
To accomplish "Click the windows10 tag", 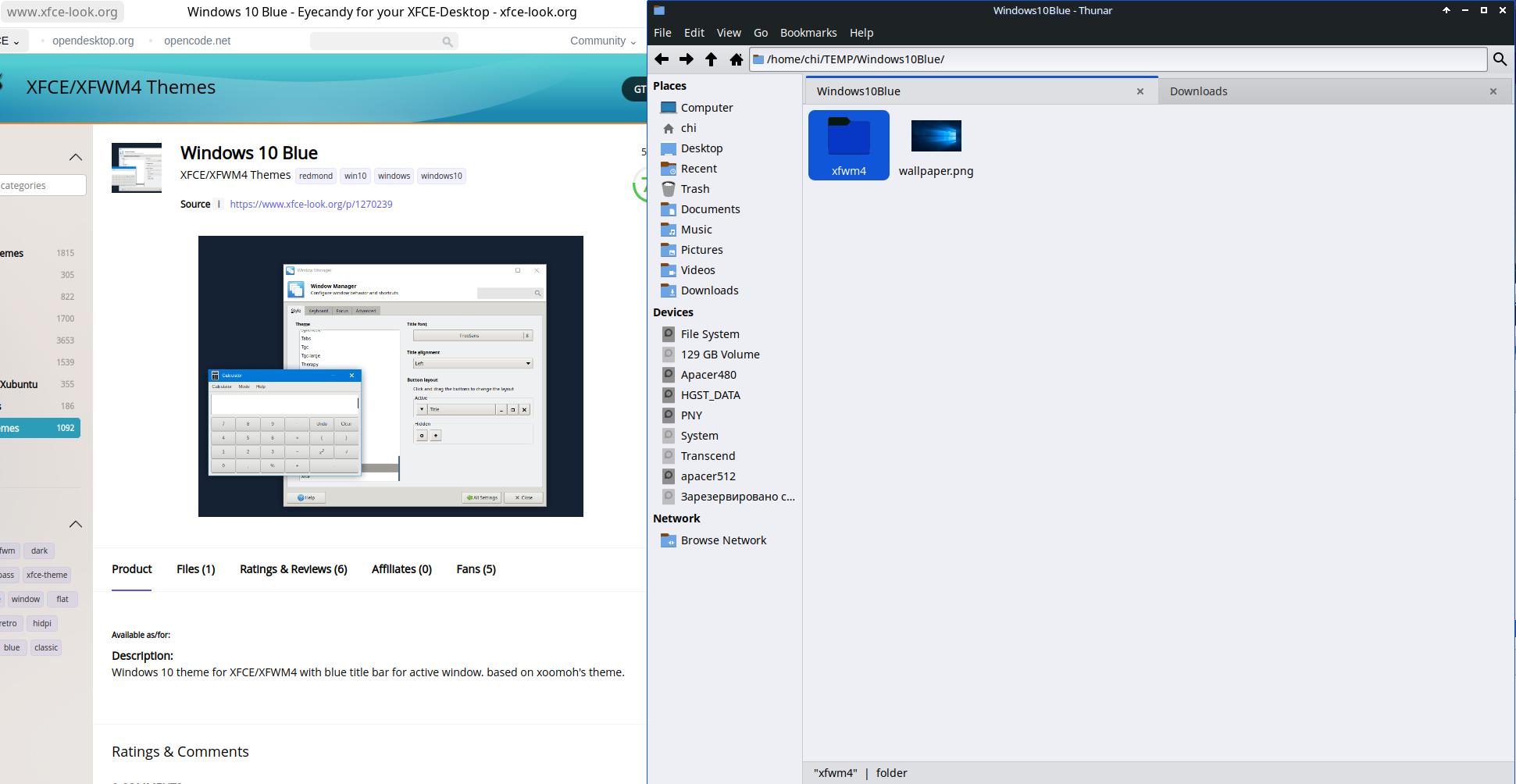I will click(x=441, y=176).
